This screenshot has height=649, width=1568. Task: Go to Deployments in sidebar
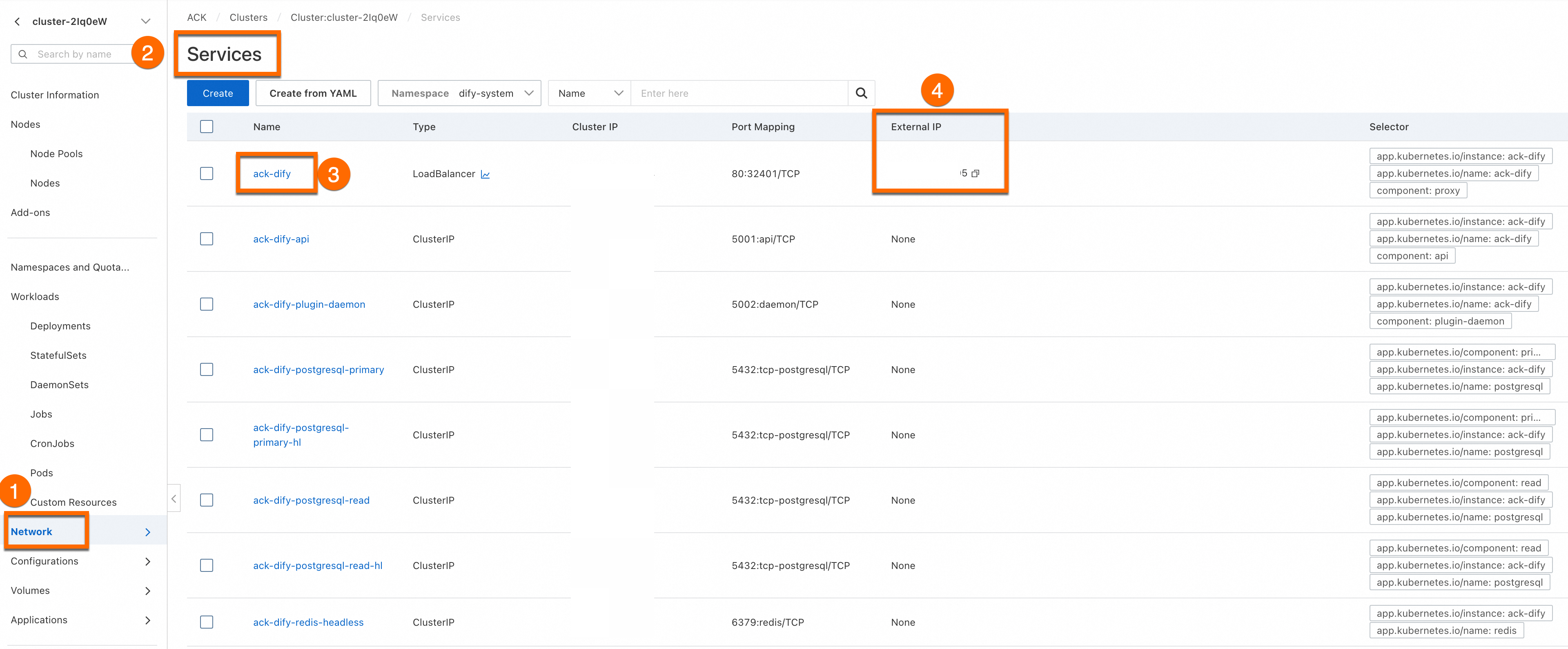[x=60, y=326]
